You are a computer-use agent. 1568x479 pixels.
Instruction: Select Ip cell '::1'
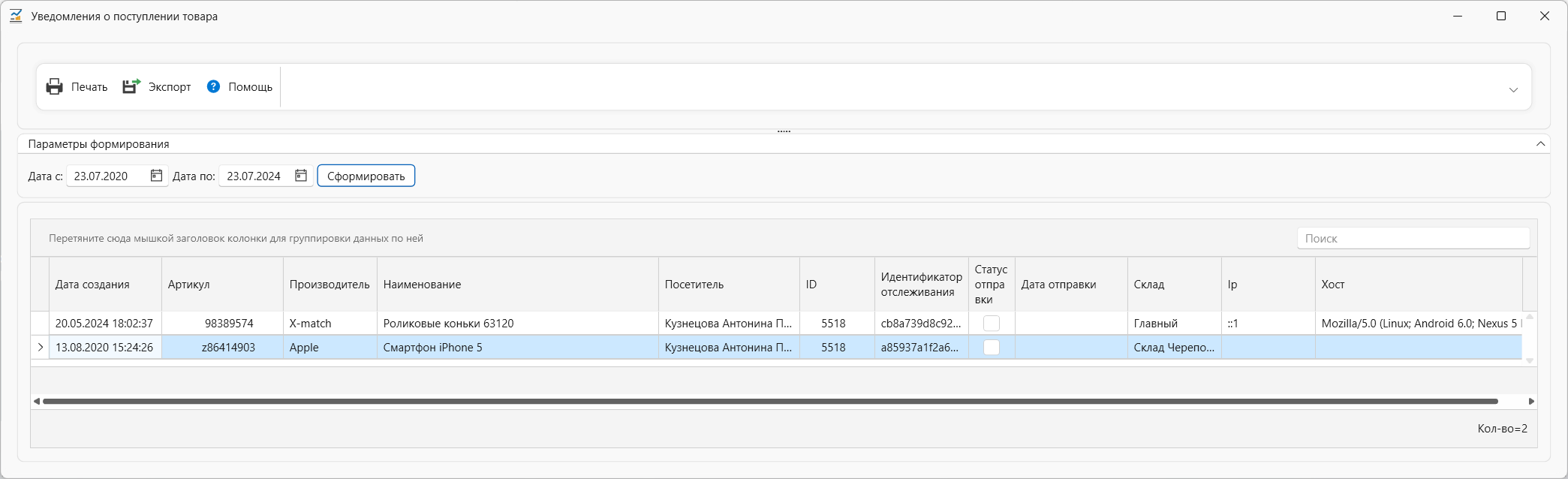point(1269,324)
